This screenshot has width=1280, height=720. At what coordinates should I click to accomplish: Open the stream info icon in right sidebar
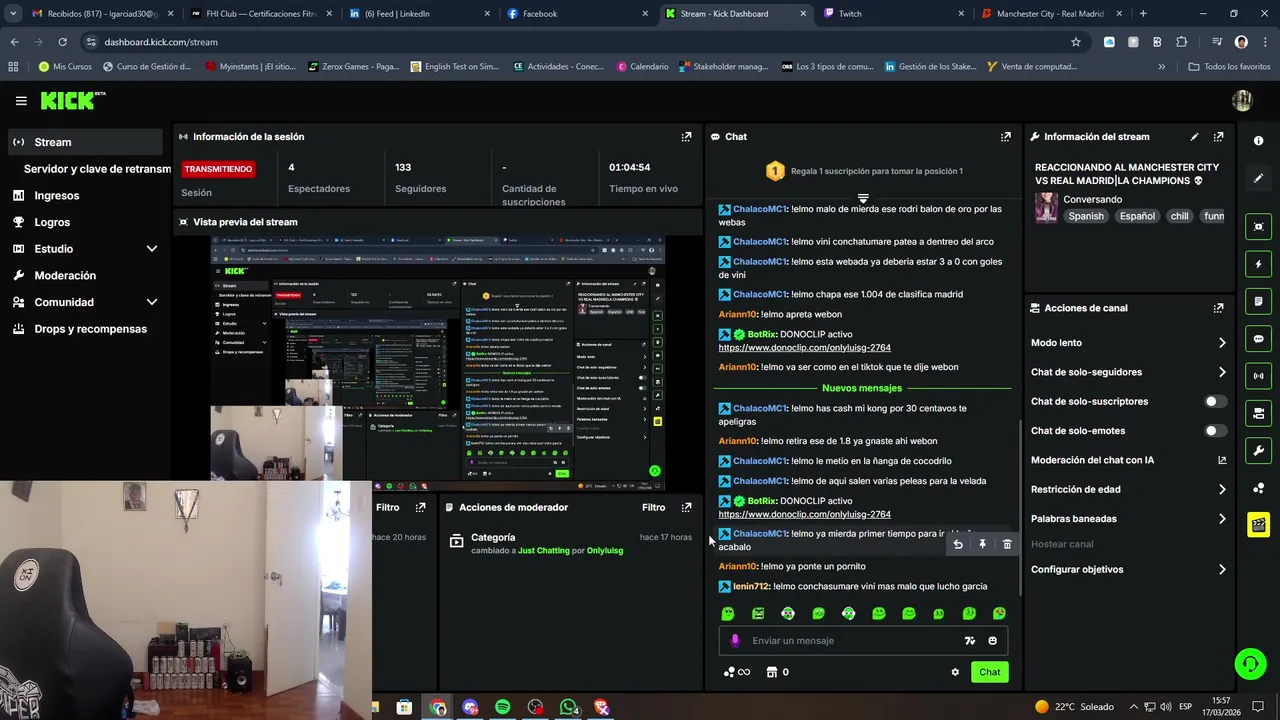(1258, 141)
